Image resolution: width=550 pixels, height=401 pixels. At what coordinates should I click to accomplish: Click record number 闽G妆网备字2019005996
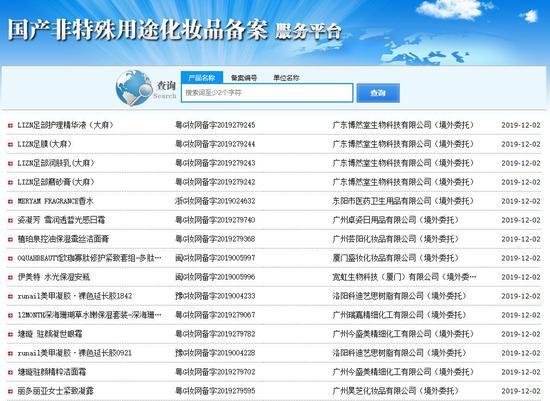click(215, 277)
